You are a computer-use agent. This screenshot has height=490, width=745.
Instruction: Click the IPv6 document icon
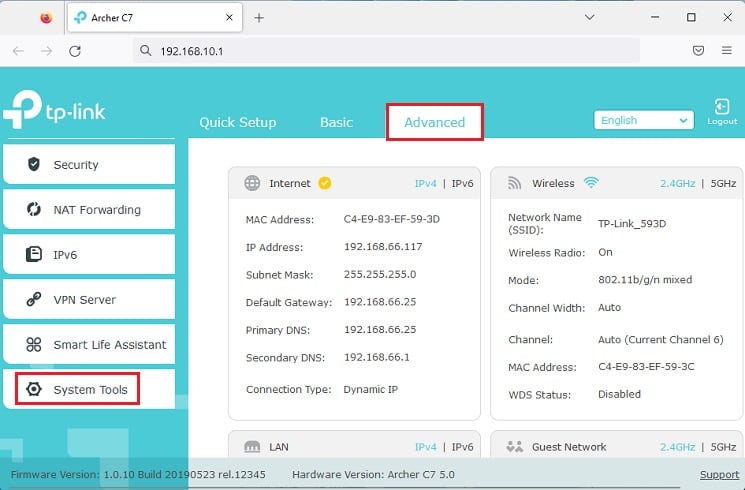(34, 254)
